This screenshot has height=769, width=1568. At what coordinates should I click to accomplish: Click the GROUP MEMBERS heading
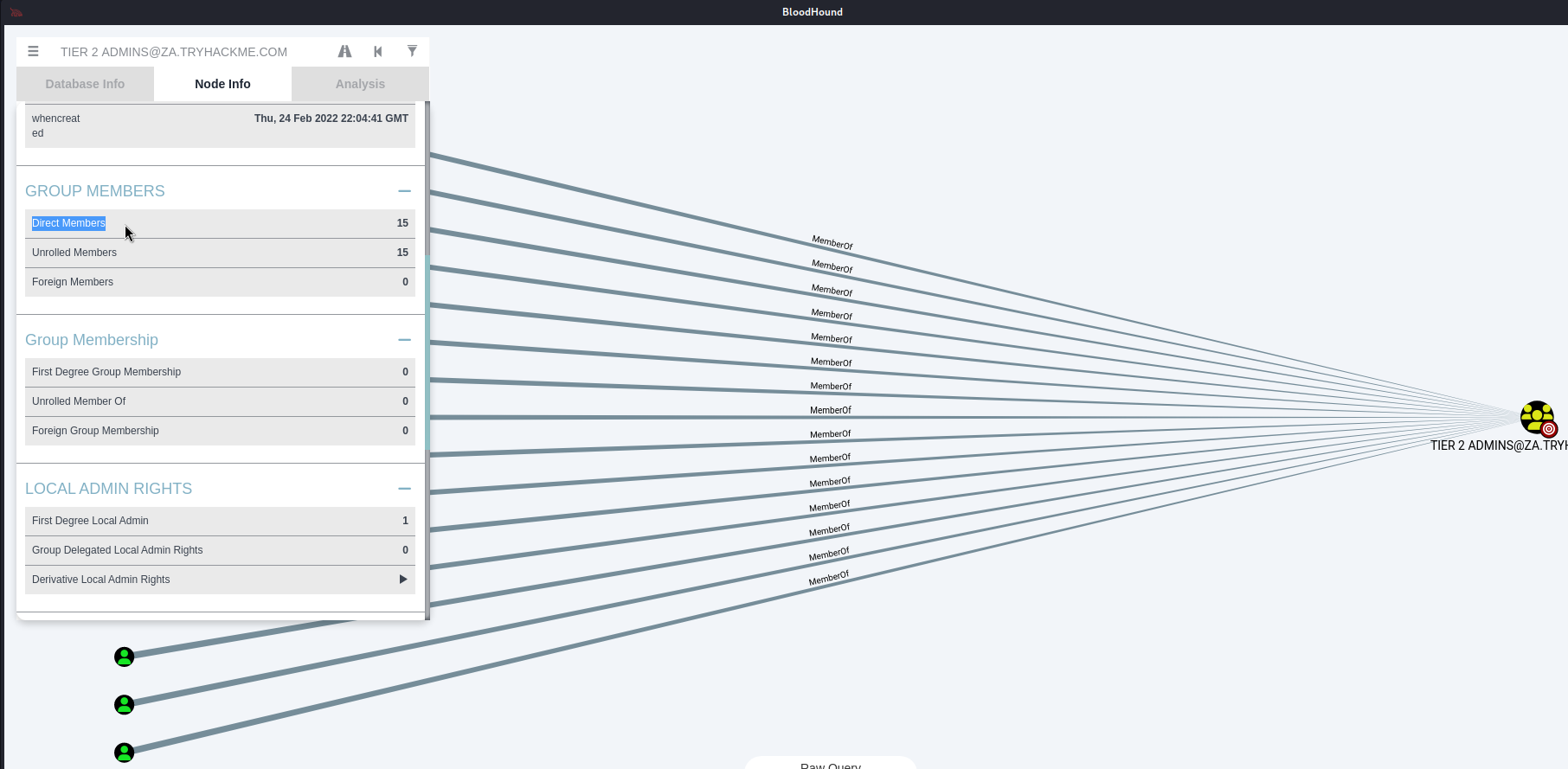coord(95,191)
